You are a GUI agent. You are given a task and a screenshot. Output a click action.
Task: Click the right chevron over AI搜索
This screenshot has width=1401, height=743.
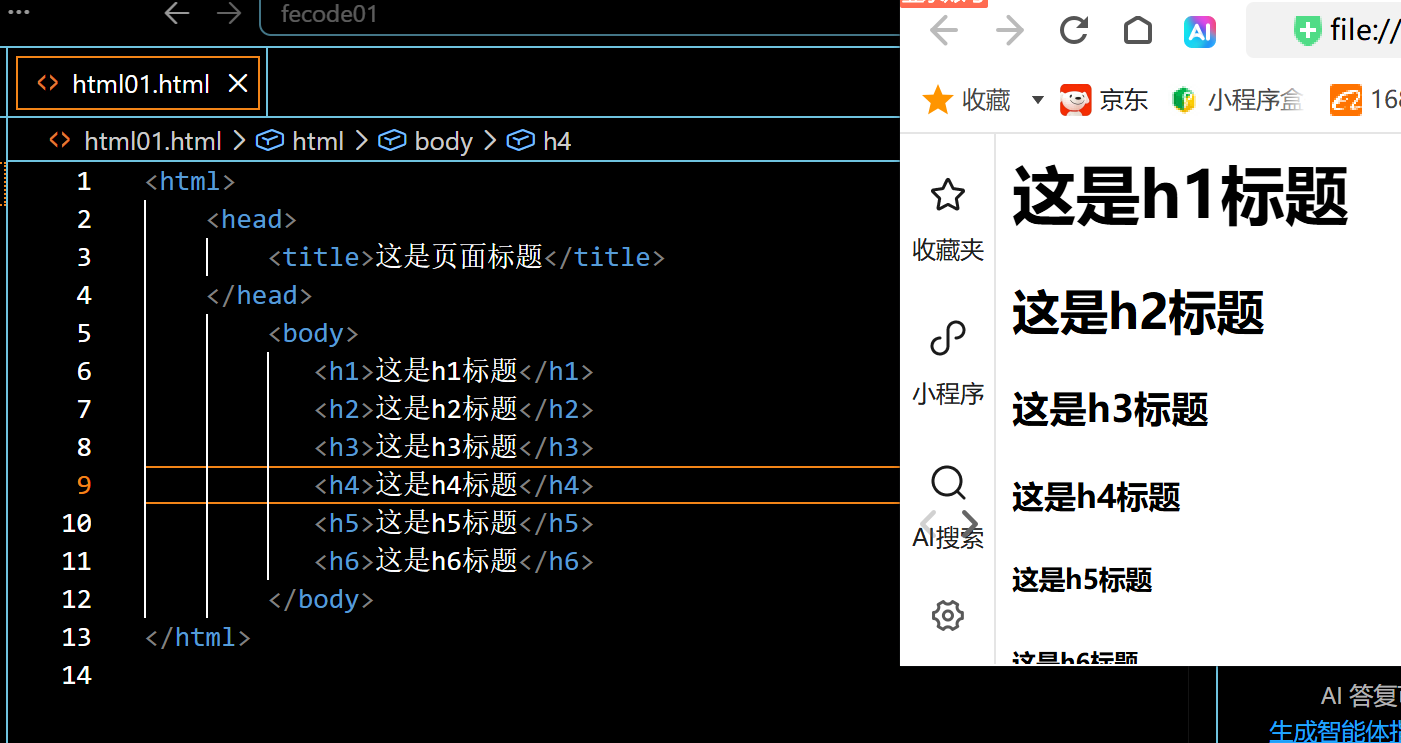(969, 522)
